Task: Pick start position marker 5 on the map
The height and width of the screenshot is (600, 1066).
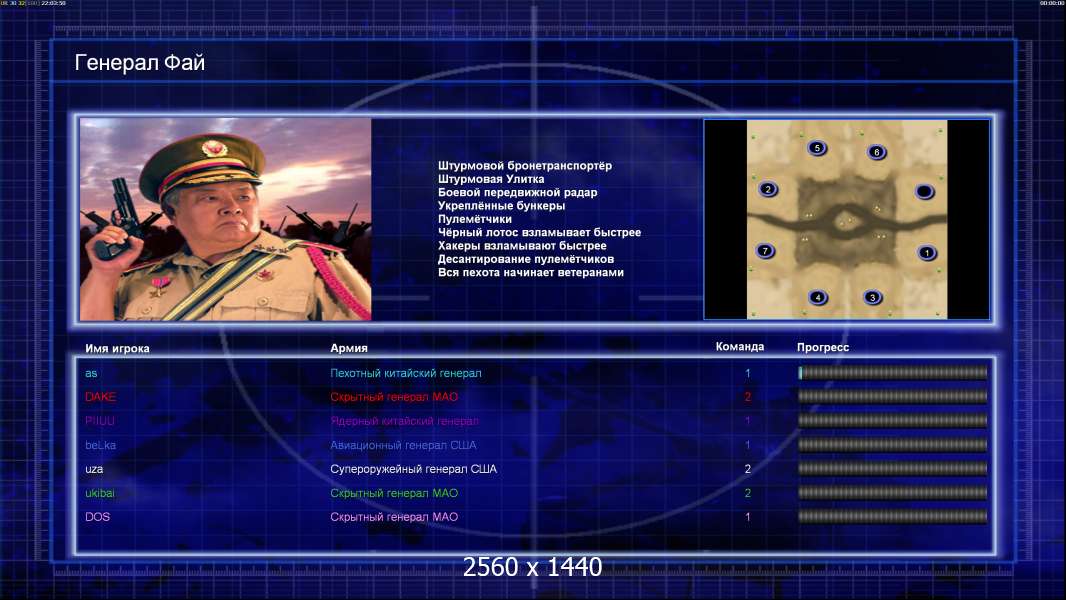Action: (x=817, y=147)
